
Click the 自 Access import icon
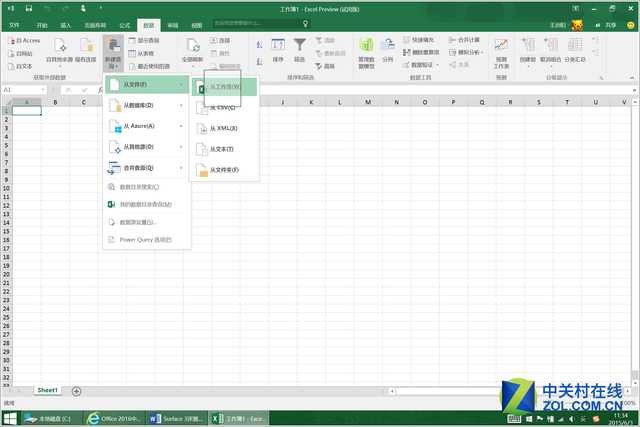(11, 40)
